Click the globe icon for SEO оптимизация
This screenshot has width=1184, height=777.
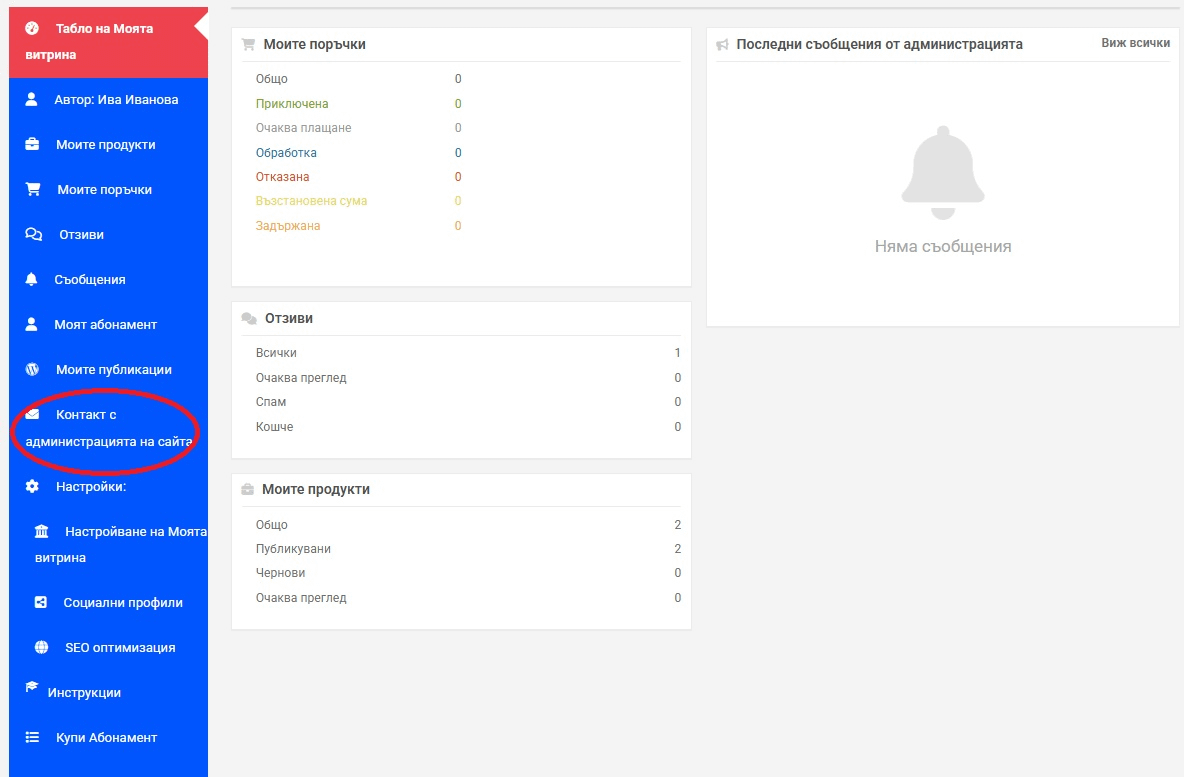click(x=41, y=647)
